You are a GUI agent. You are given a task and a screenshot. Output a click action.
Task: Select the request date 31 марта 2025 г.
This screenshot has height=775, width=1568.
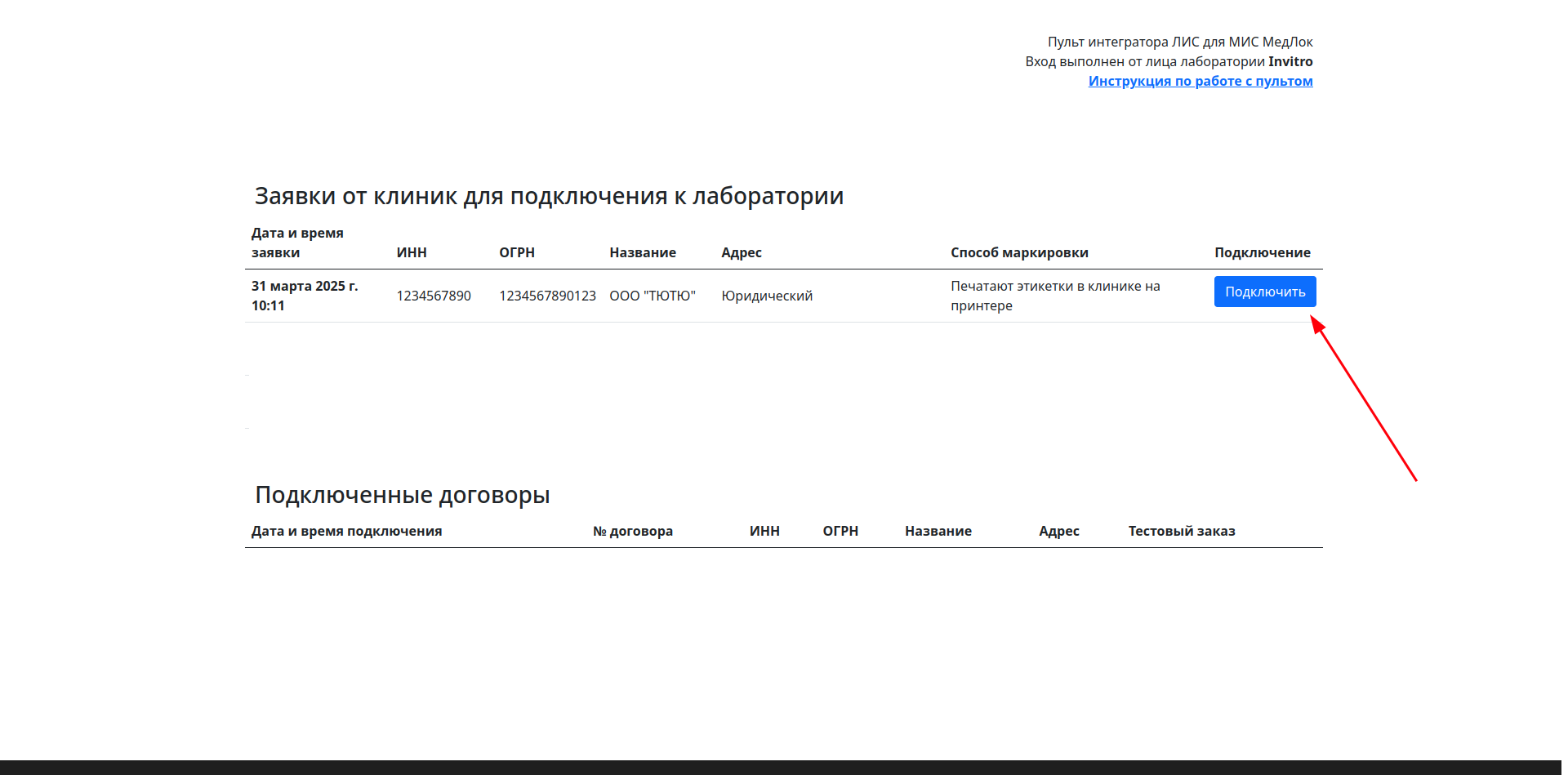[305, 286]
